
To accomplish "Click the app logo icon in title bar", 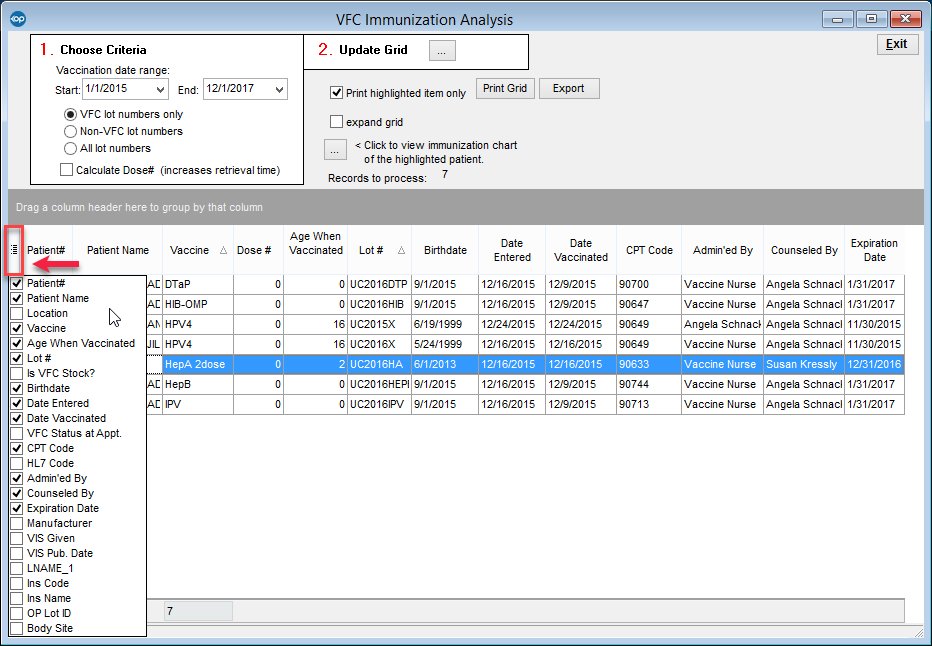I will click(x=16, y=19).
